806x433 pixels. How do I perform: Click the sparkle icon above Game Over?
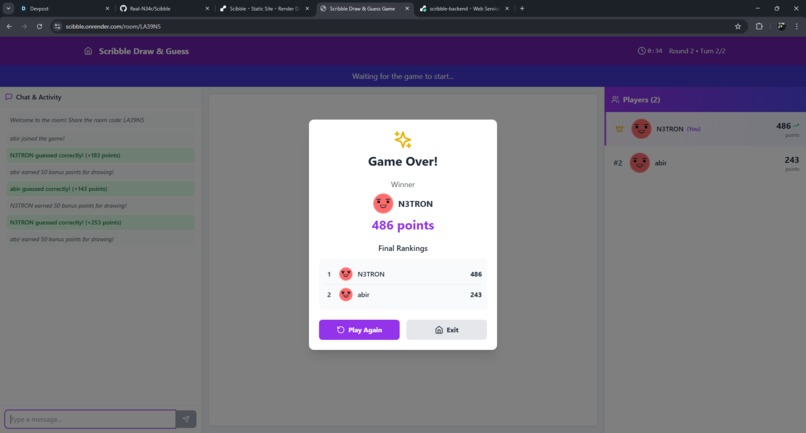pos(402,139)
